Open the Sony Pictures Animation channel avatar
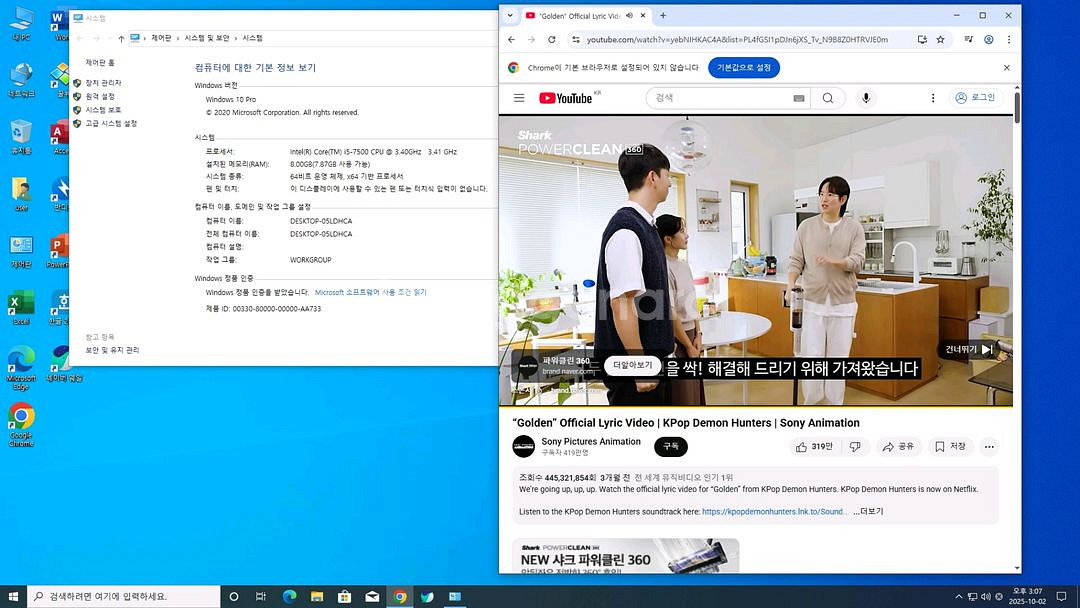This screenshot has width=1080, height=608. pyautogui.click(x=524, y=446)
